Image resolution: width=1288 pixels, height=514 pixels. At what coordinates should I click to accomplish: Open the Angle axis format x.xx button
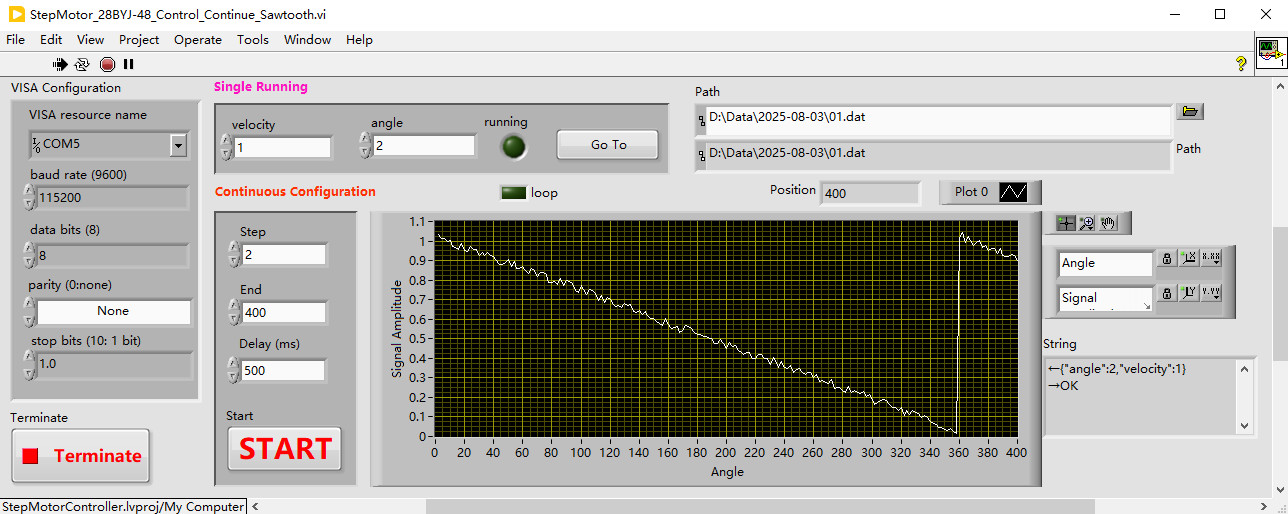coord(1211,258)
